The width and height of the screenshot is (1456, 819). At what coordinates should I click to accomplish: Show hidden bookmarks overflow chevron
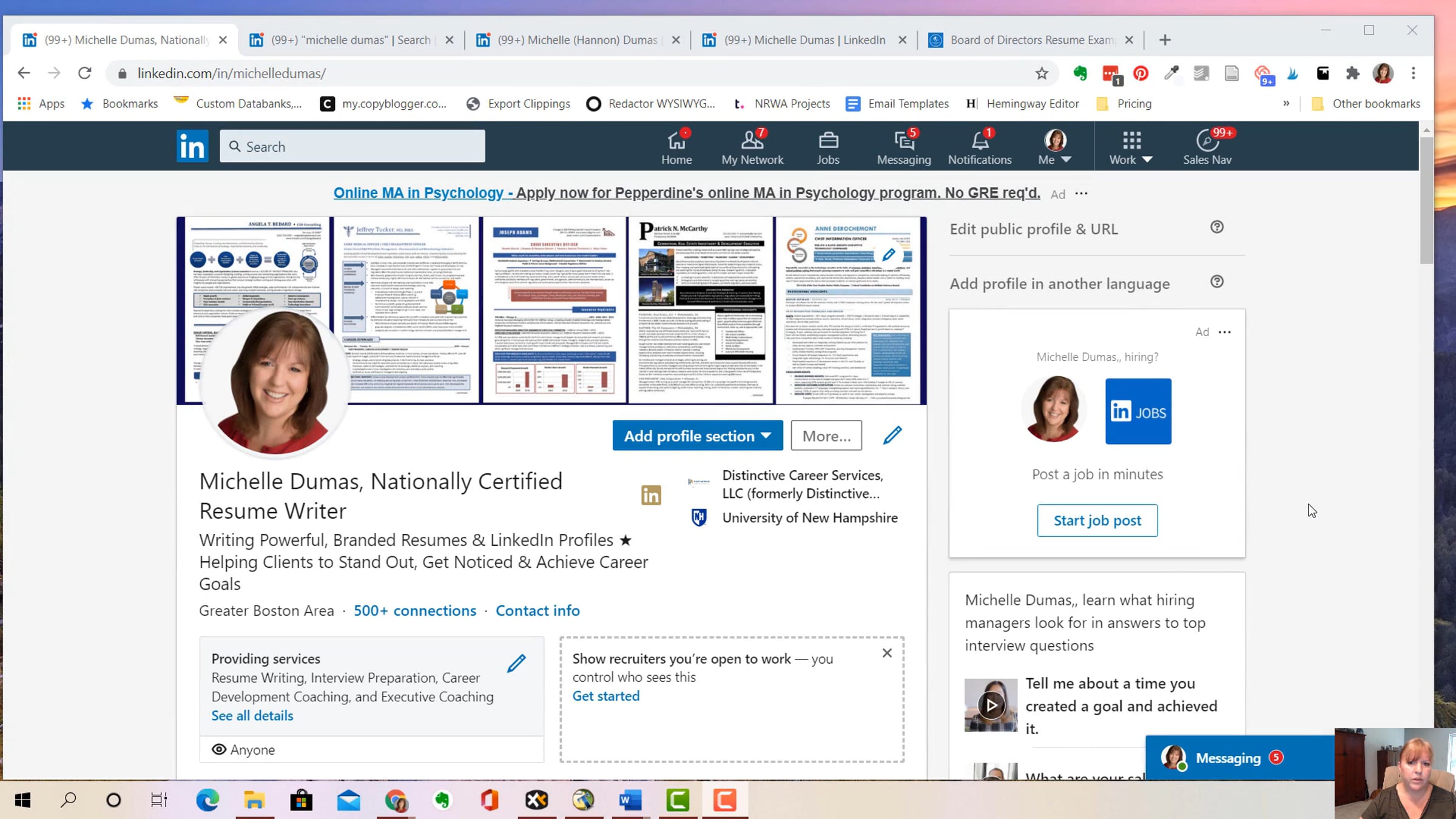[1286, 104]
